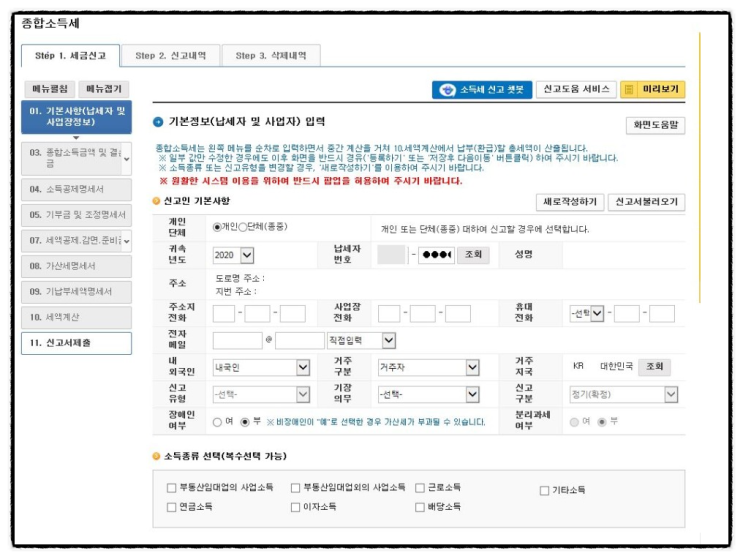This screenshot has height=559, width=743.
Task: Click 조회 next to 거주지국
Action: [x=654, y=367]
